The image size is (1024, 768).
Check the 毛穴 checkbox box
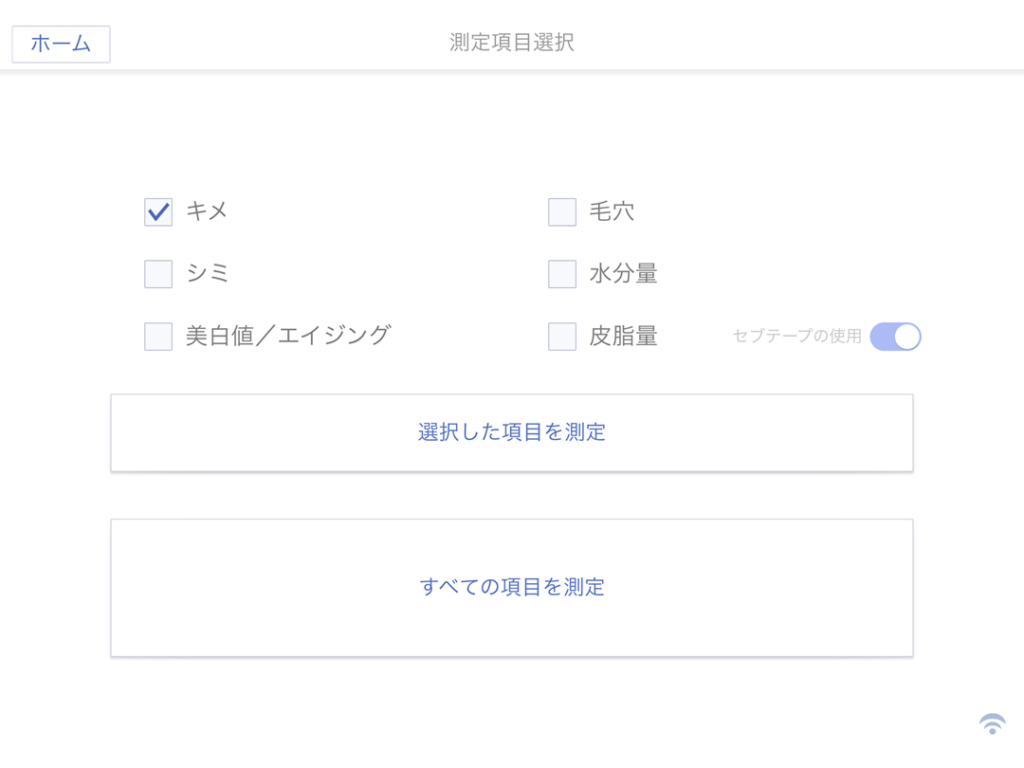tap(562, 212)
